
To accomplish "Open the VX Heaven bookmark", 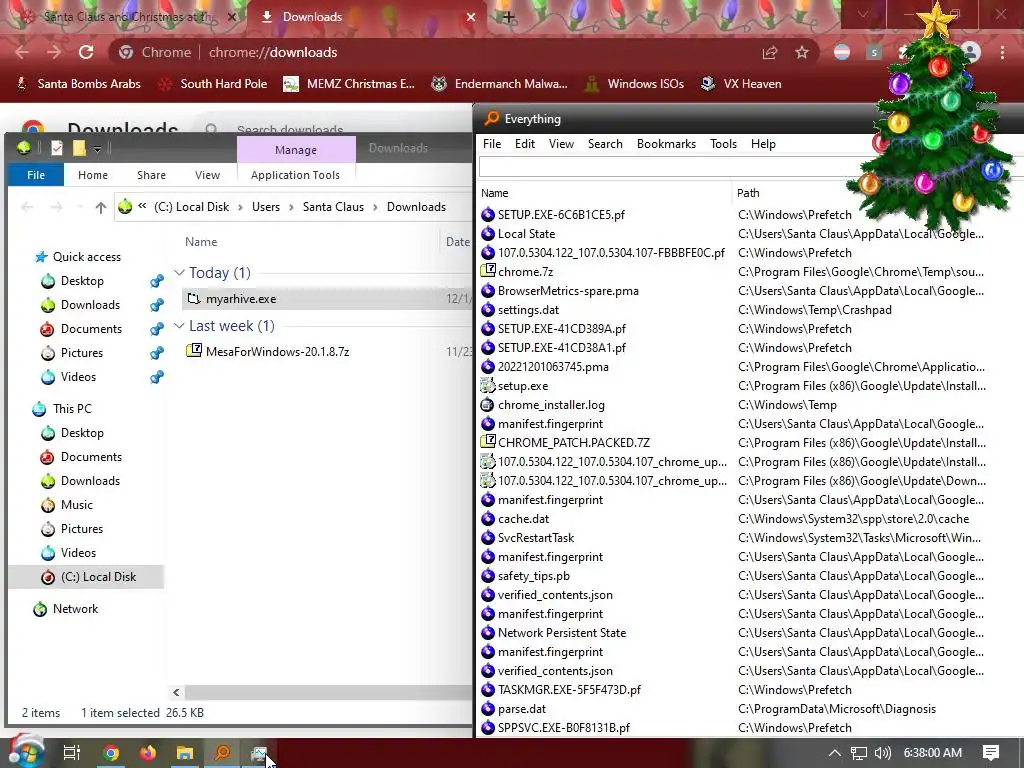I will [741, 84].
